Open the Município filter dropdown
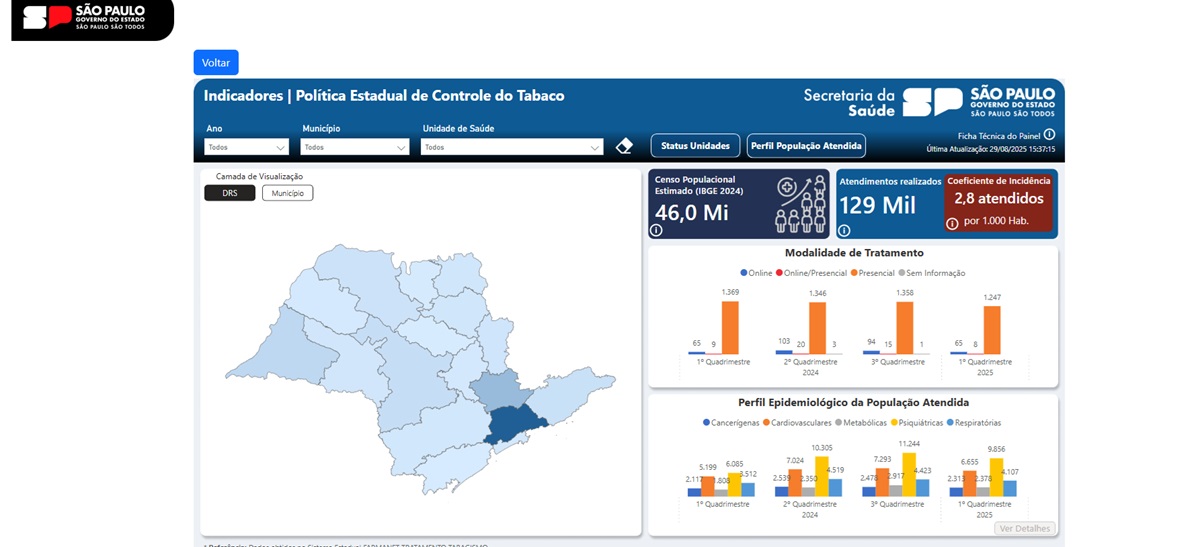 click(355, 147)
